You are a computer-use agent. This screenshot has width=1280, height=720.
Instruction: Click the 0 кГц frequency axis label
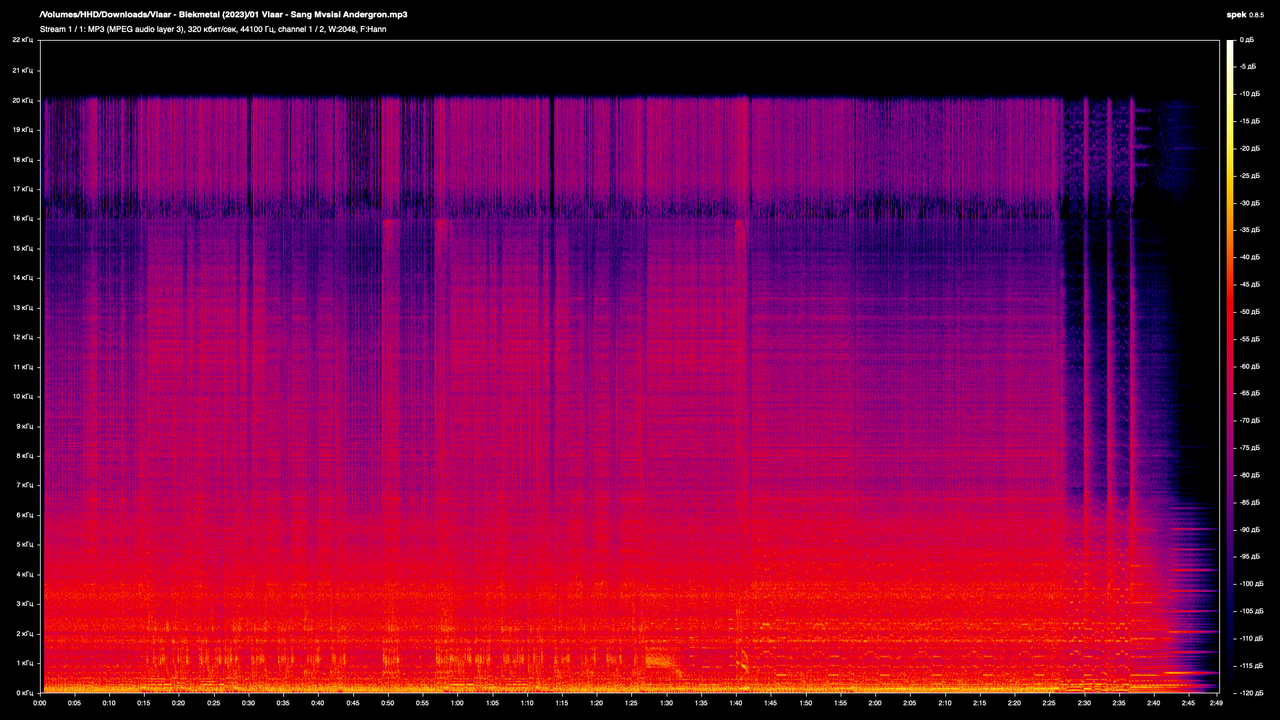click(x=24, y=692)
